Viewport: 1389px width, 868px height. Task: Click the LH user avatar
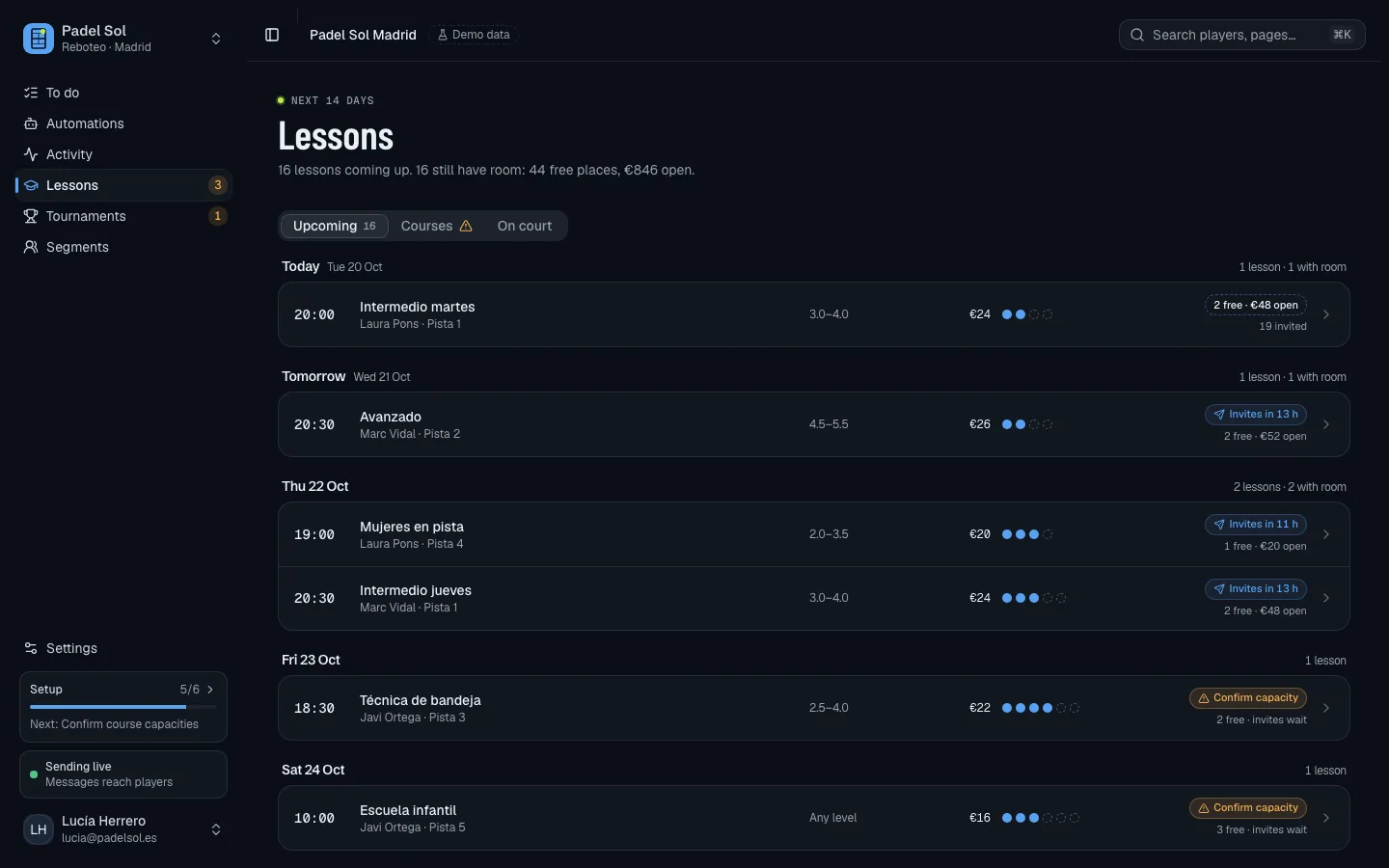click(39, 829)
